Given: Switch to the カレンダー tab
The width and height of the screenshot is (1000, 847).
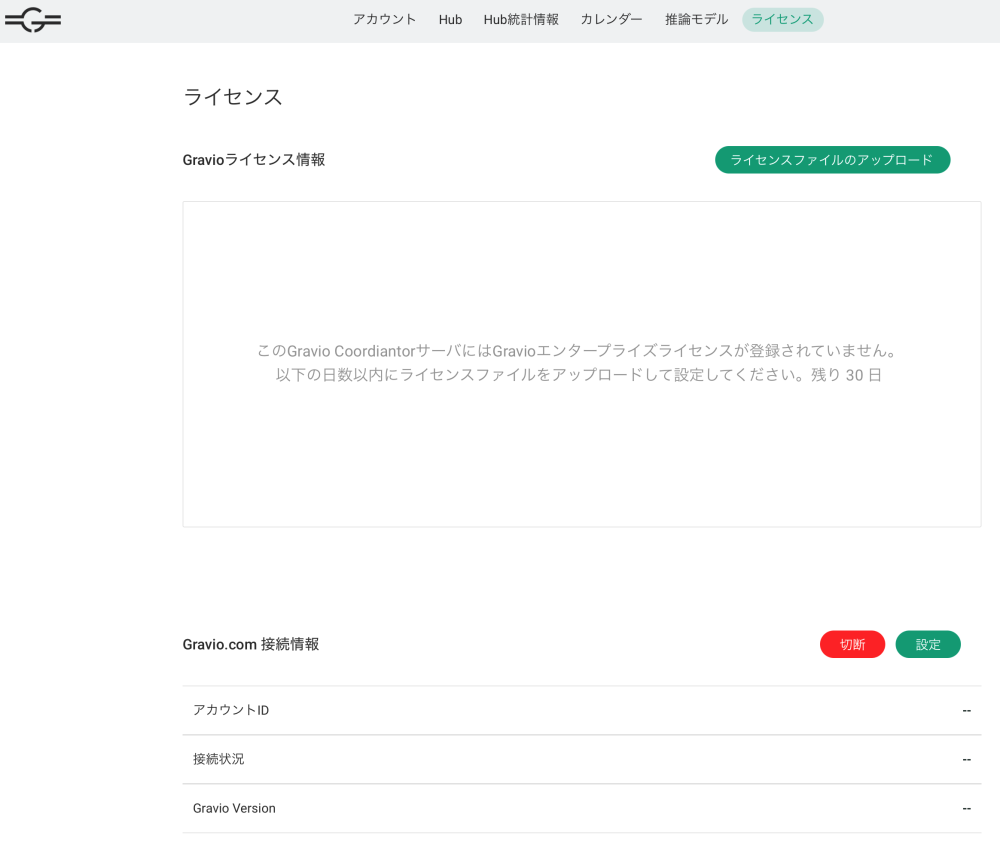Looking at the screenshot, I should [x=612, y=20].
